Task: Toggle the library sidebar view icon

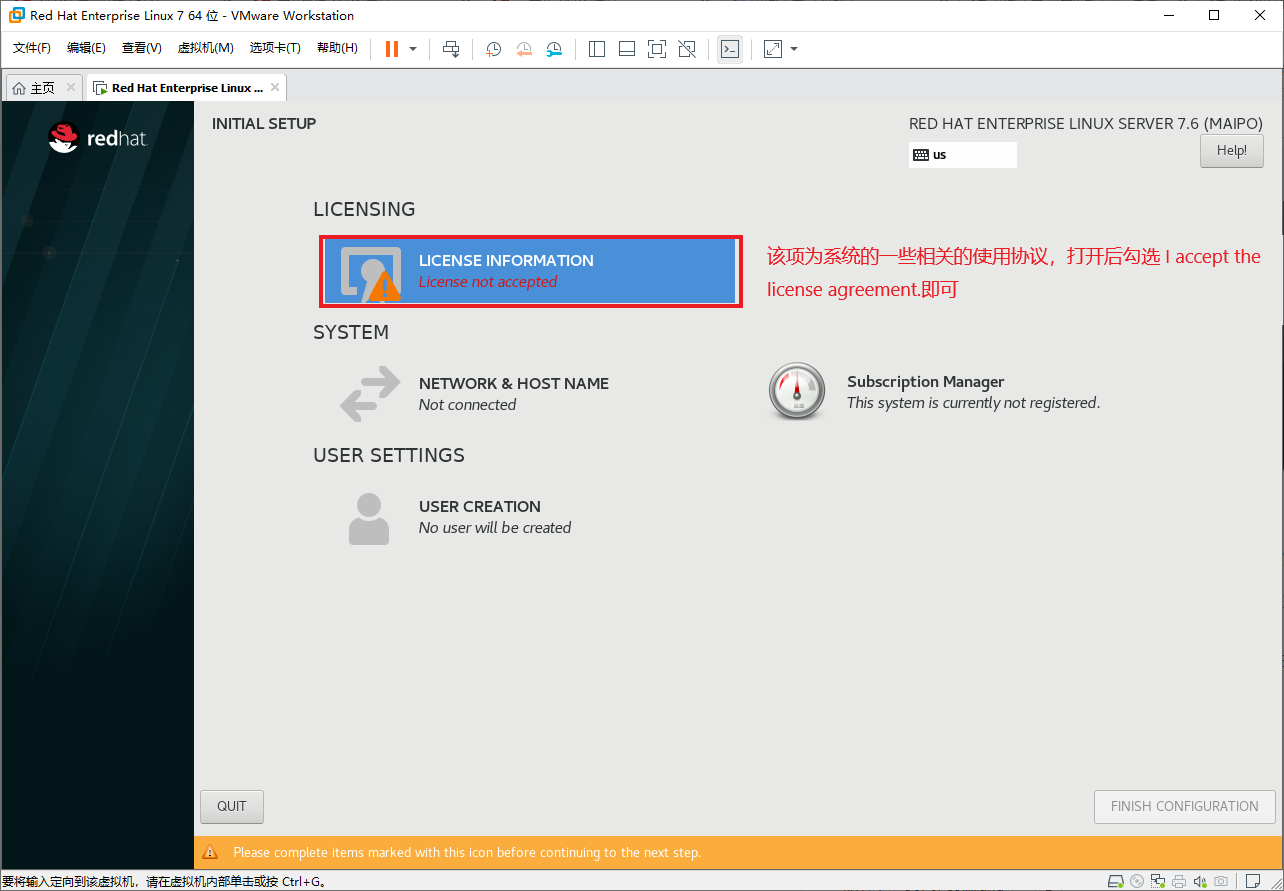Action: click(597, 49)
